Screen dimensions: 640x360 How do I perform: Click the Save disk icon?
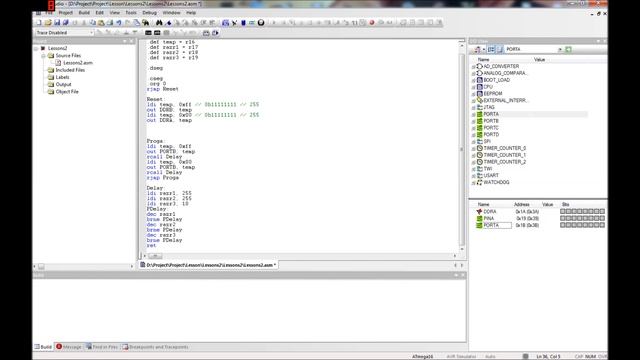click(57, 23)
